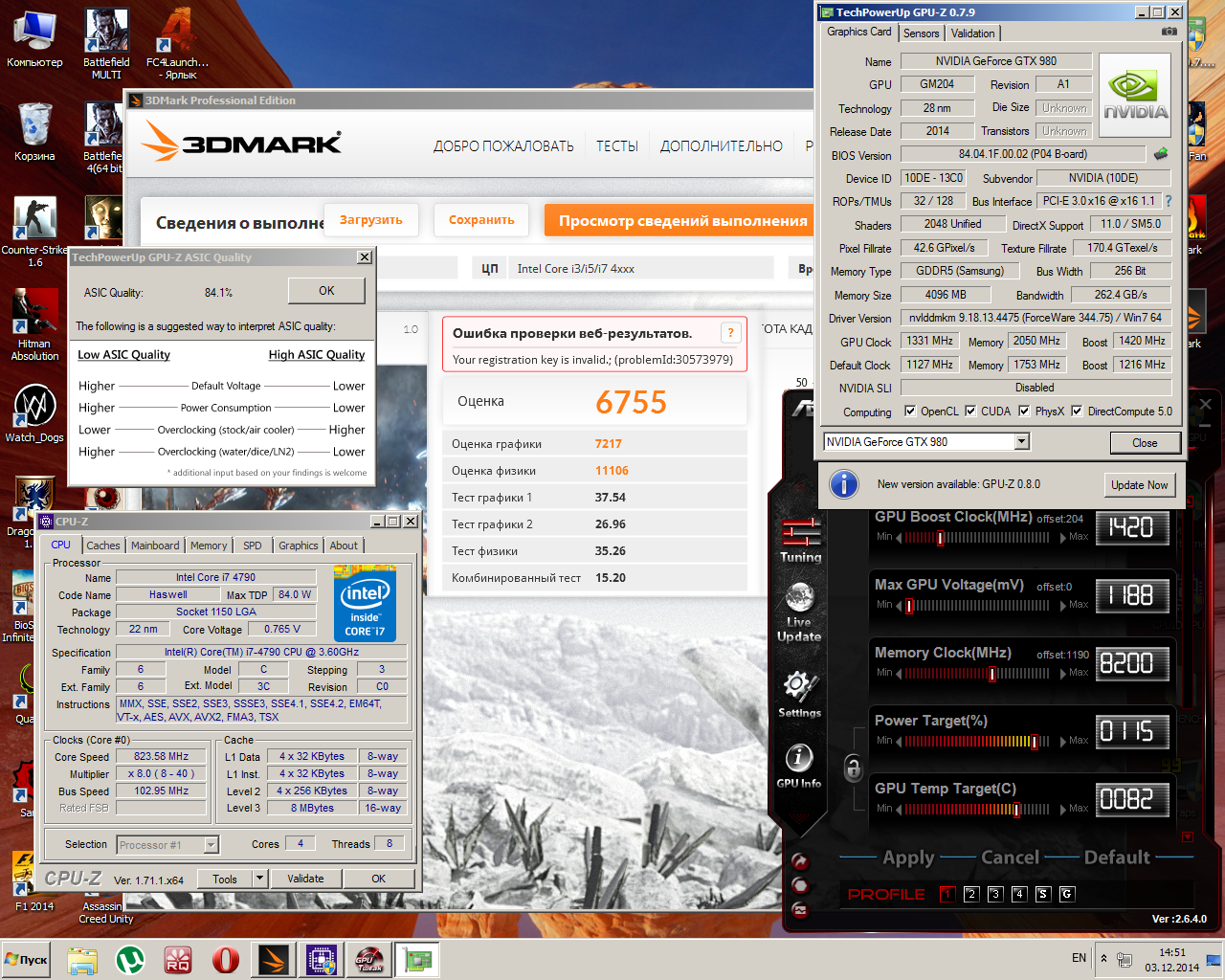The image size is (1225, 980).
Task: Select the G profile in GPU Tweak
Action: (1067, 894)
